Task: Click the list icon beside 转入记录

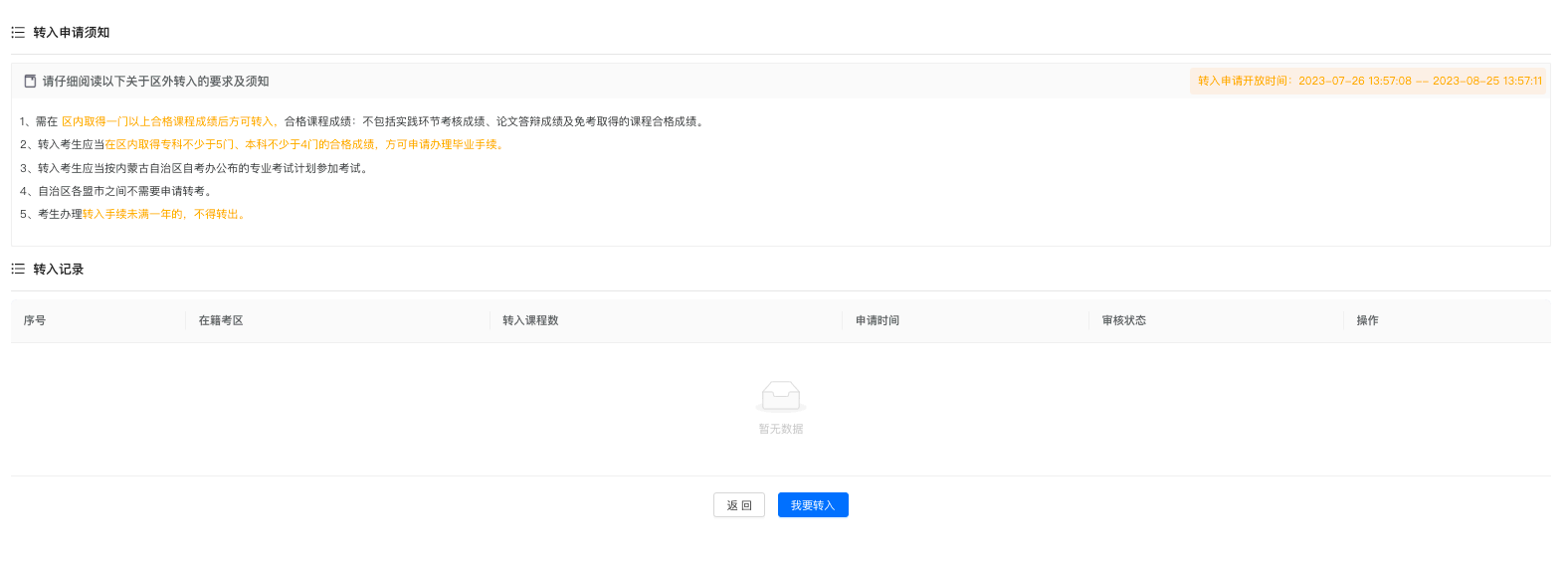Action: 18,270
